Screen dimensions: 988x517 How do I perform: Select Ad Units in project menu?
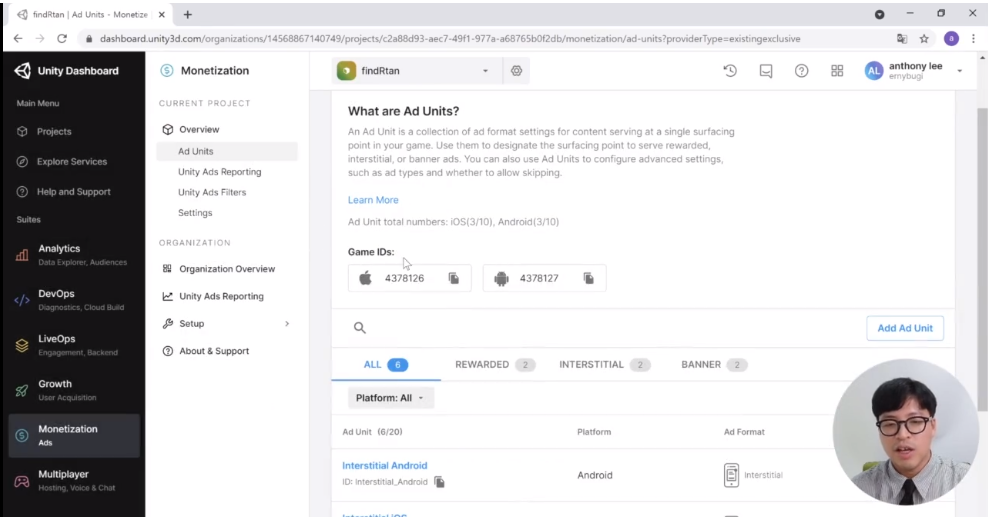click(x=227, y=151)
